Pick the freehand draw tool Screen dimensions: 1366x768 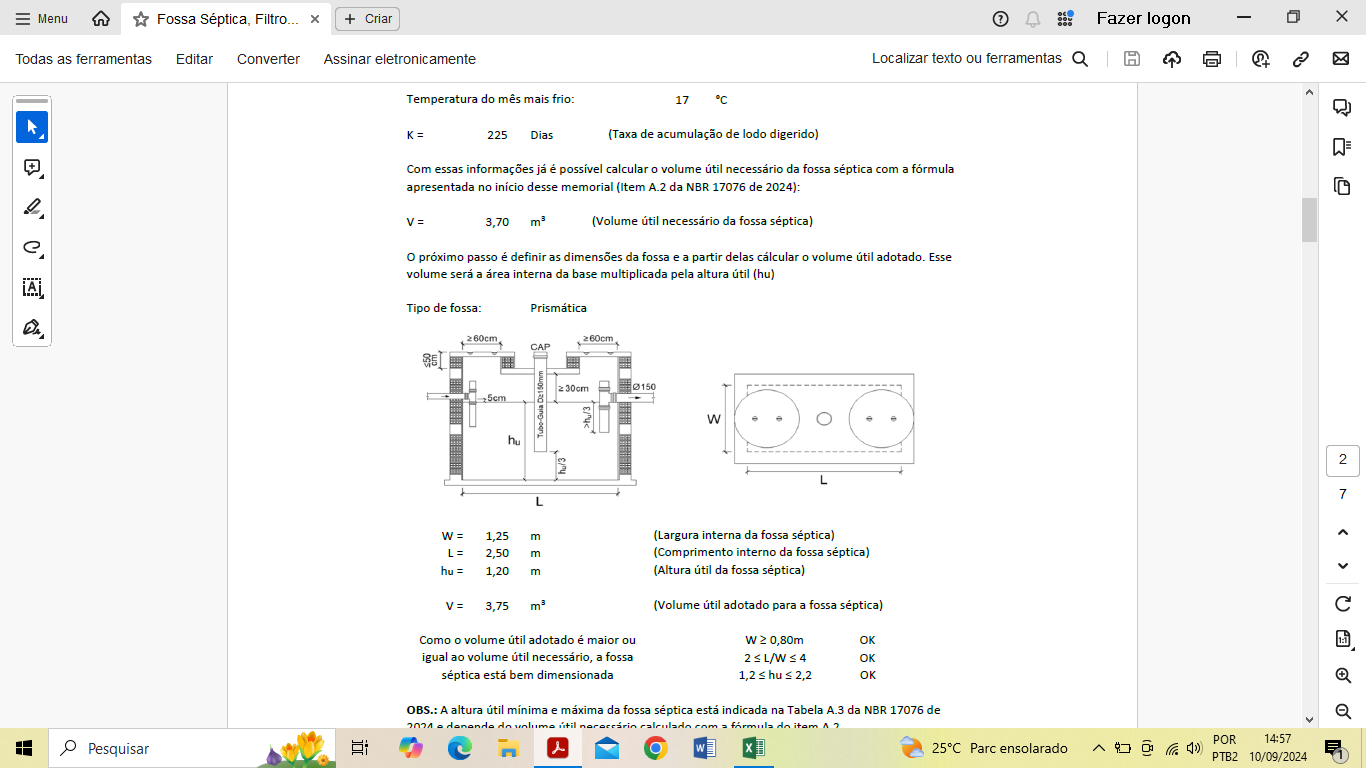(32, 248)
